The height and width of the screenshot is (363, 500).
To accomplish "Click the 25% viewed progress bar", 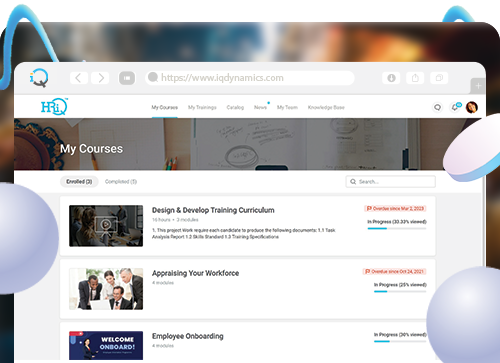I will pyautogui.click(x=400, y=291).
